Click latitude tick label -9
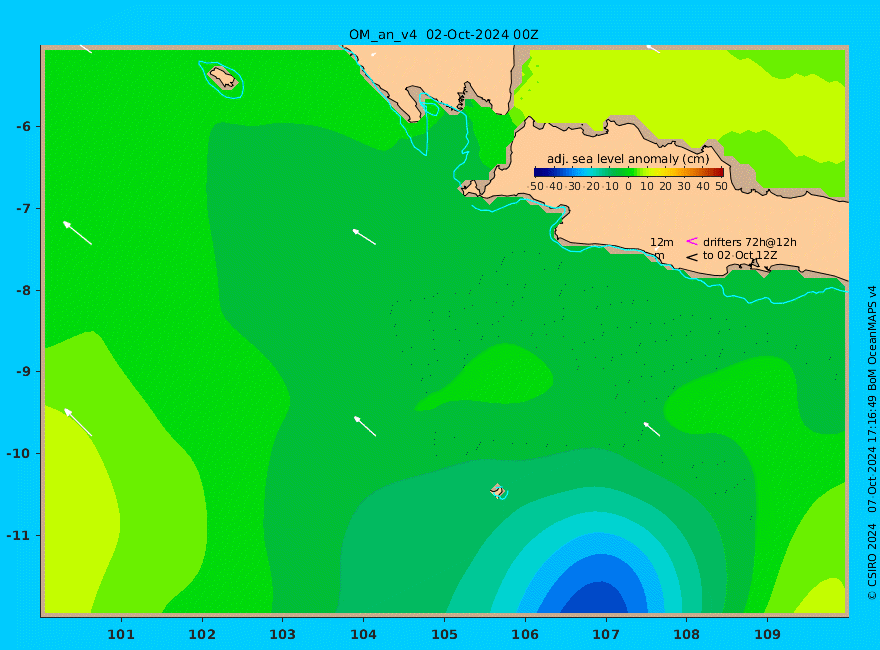 pos(24,372)
